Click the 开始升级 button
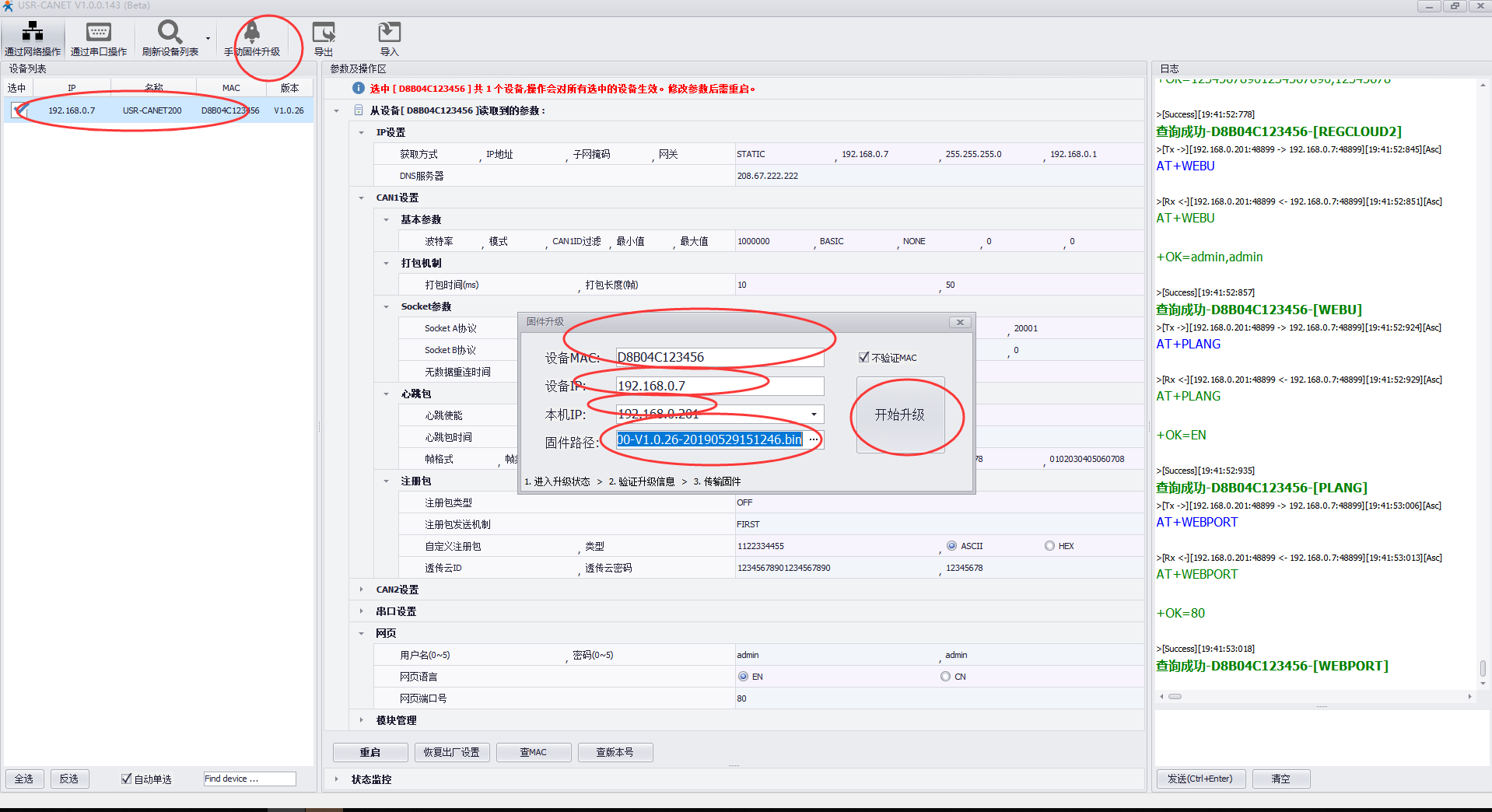 coord(900,415)
